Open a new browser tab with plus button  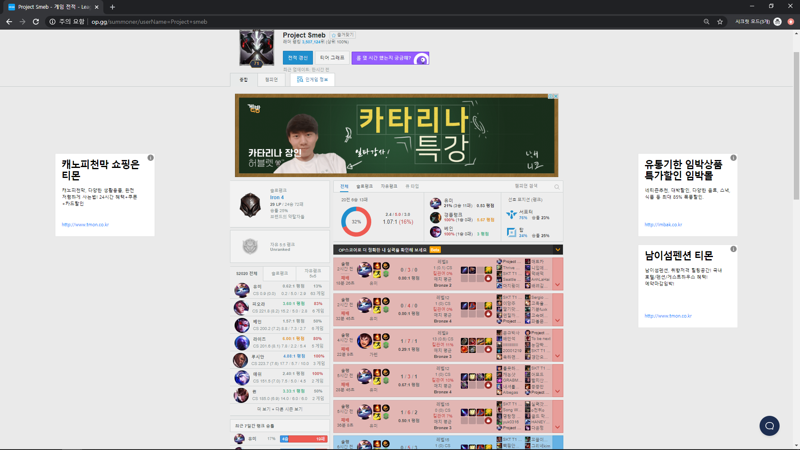112,7
